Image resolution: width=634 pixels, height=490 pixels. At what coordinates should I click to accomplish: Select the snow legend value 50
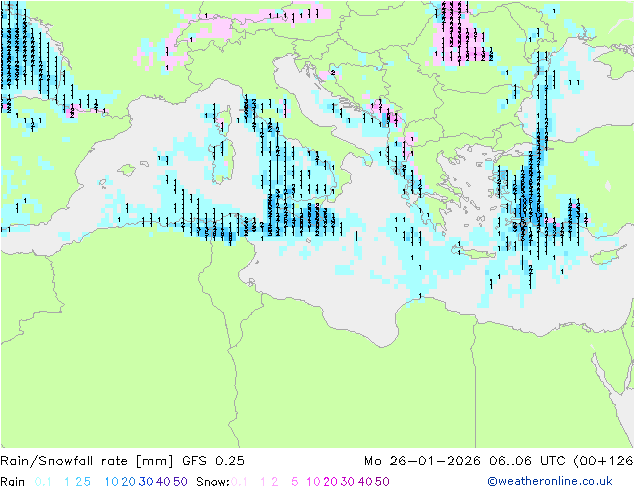point(382,482)
